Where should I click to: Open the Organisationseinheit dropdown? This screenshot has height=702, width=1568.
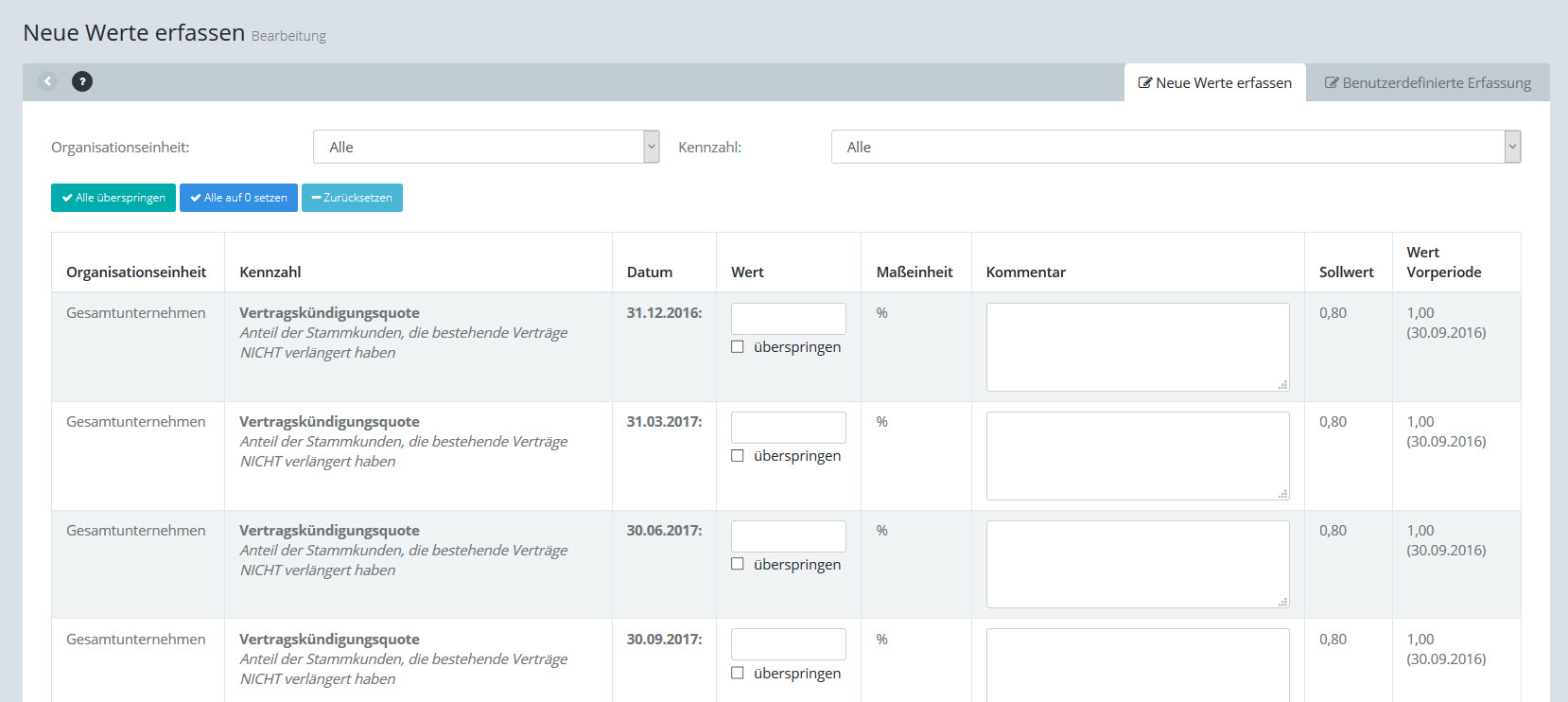(485, 147)
